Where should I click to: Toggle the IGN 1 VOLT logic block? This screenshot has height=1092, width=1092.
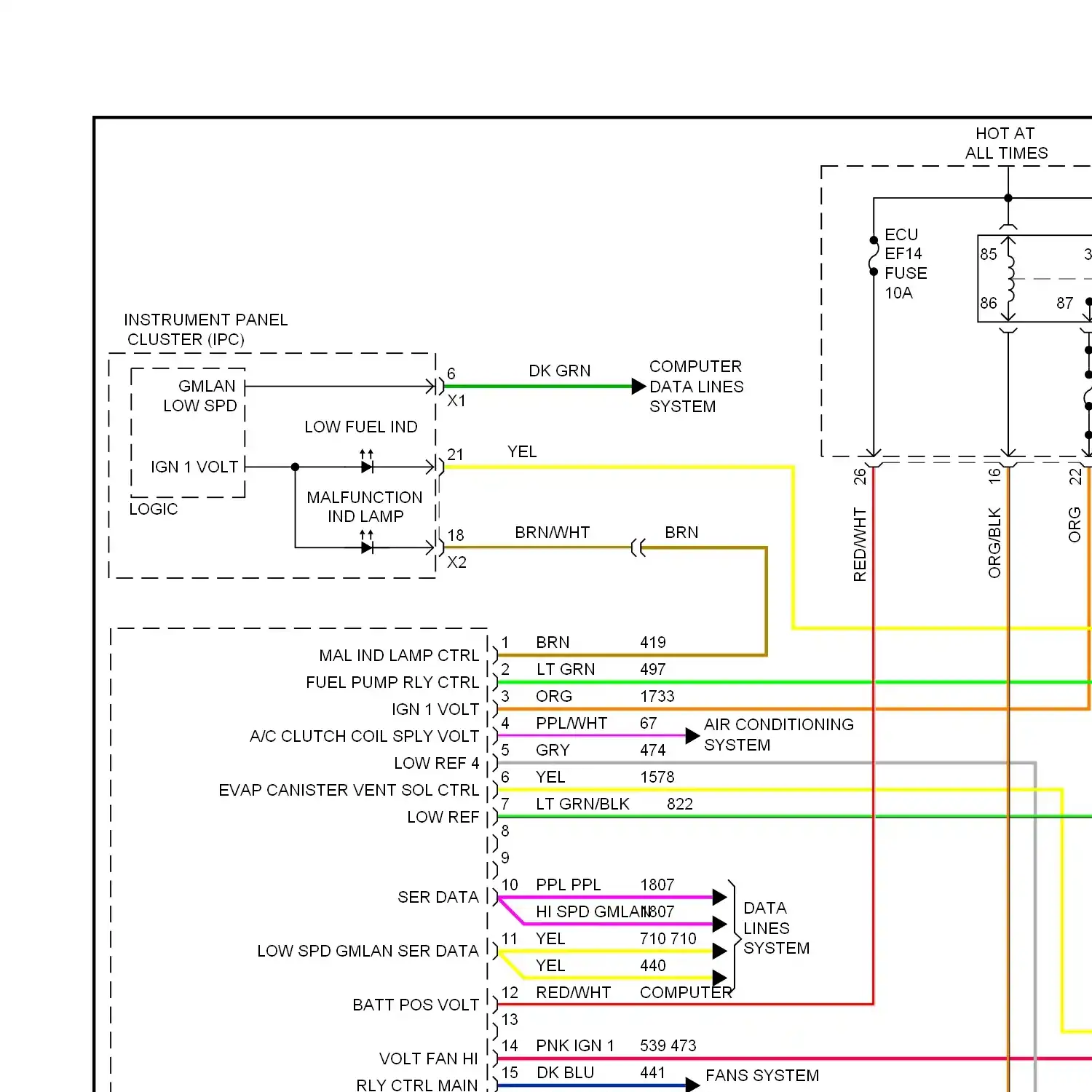pos(194,467)
